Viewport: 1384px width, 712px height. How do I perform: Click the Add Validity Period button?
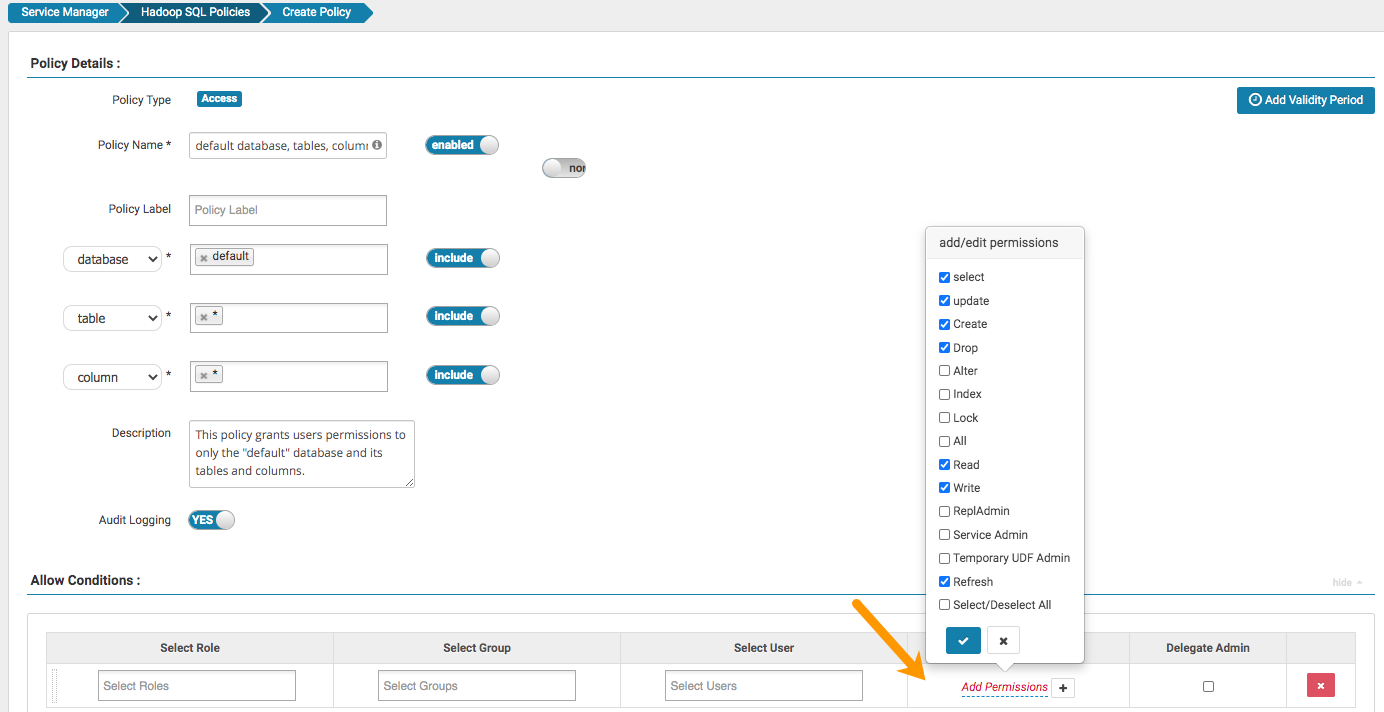click(1305, 100)
